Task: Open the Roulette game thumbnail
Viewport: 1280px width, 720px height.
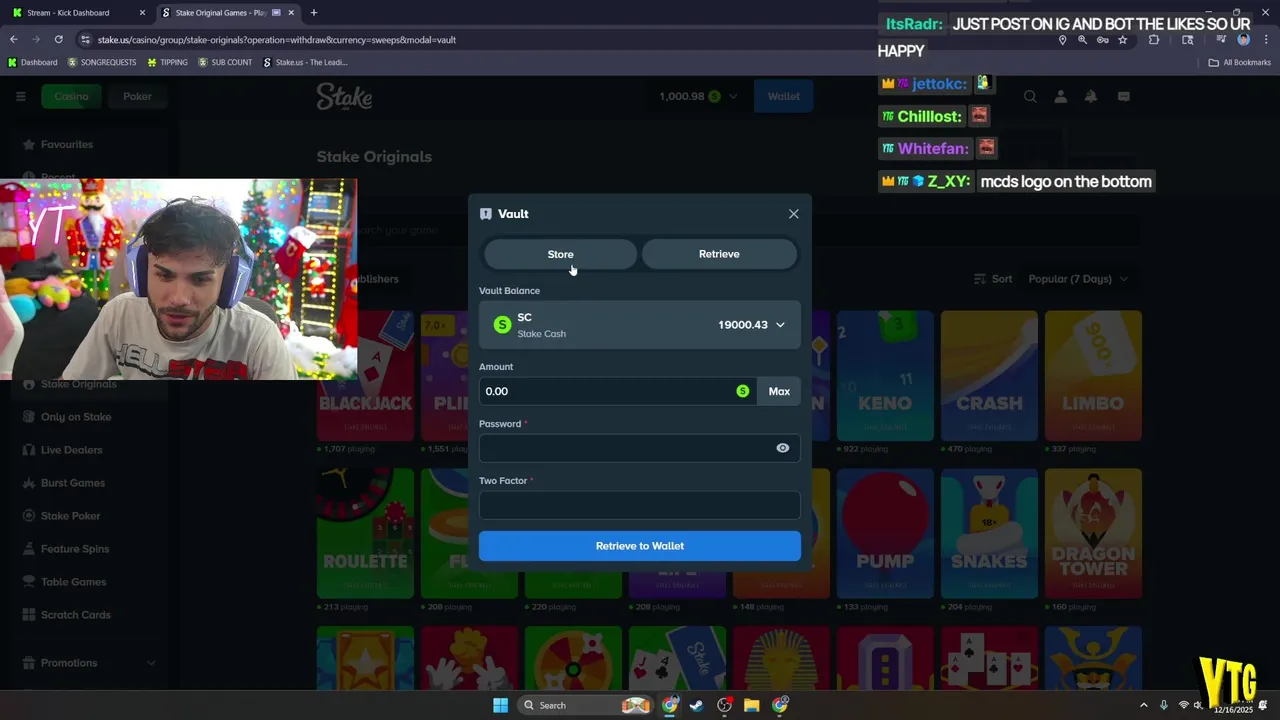Action: click(x=365, y=533)
